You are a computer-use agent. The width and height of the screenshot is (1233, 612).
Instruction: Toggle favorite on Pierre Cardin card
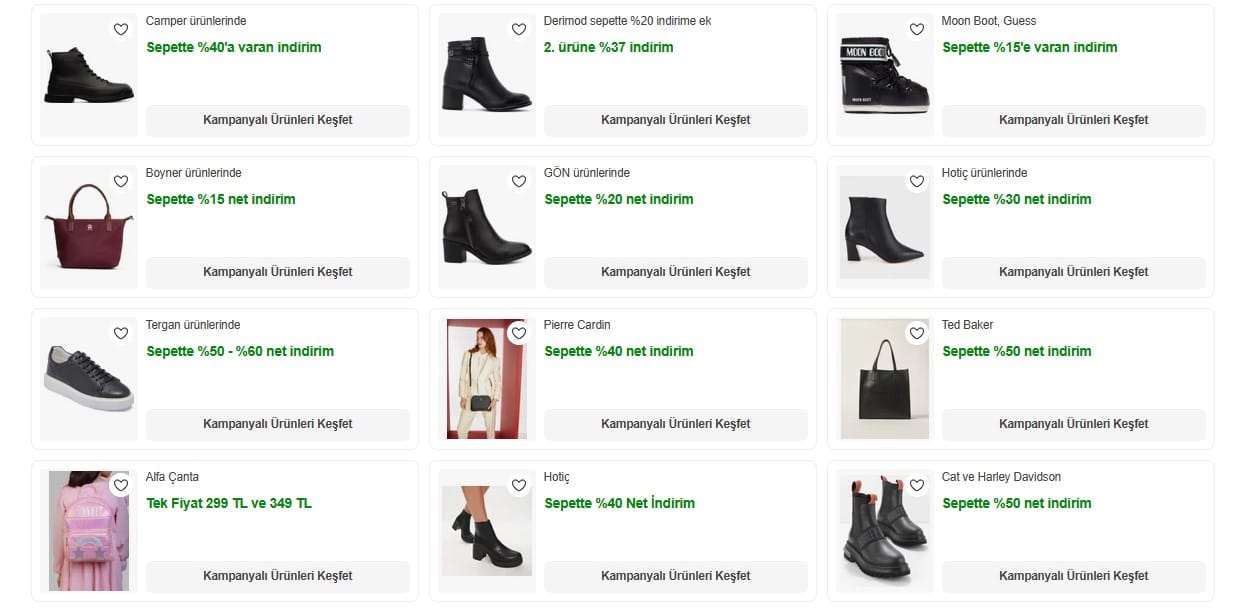click(x=518, y=334)
